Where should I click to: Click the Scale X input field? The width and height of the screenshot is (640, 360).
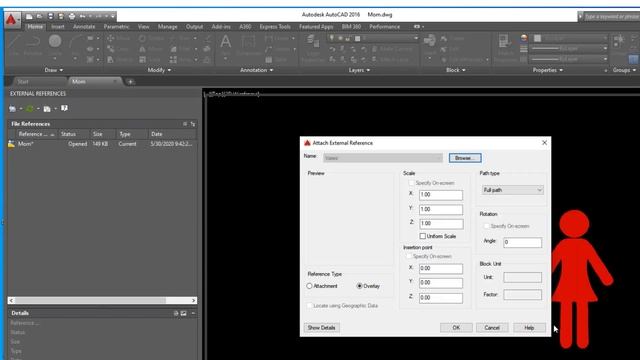pos(441,195)
